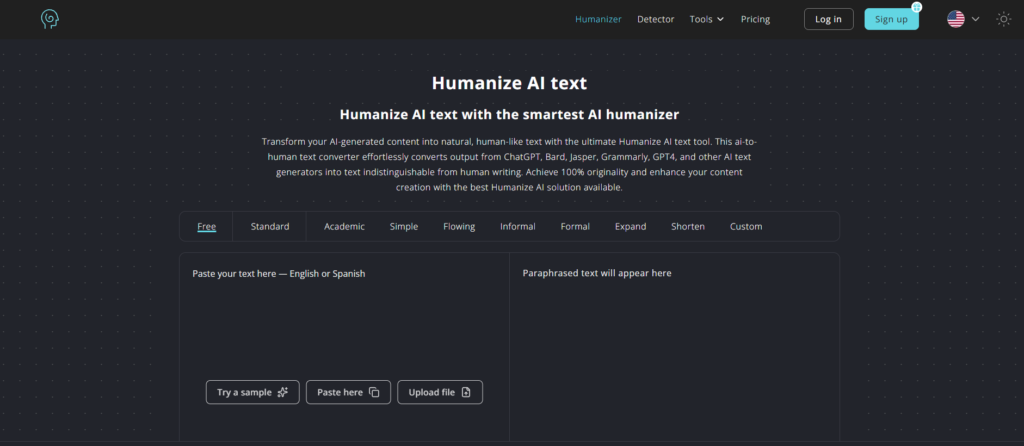1024x446 pixels.
Task: Toggle light mode sun icon
Action: point(1003,19)
